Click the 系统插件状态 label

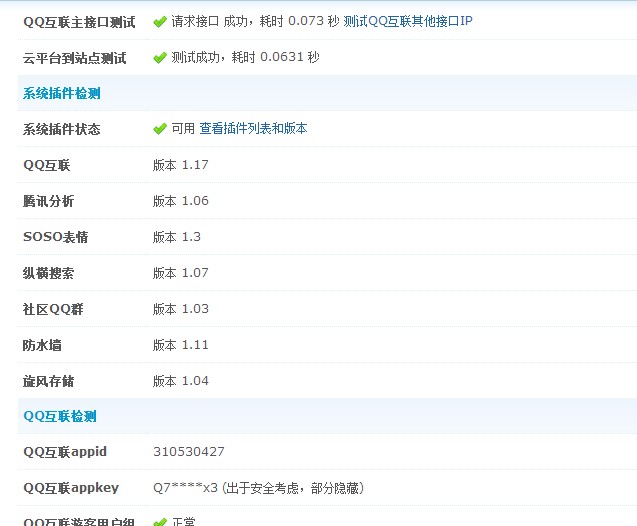[x=61, y=130]
